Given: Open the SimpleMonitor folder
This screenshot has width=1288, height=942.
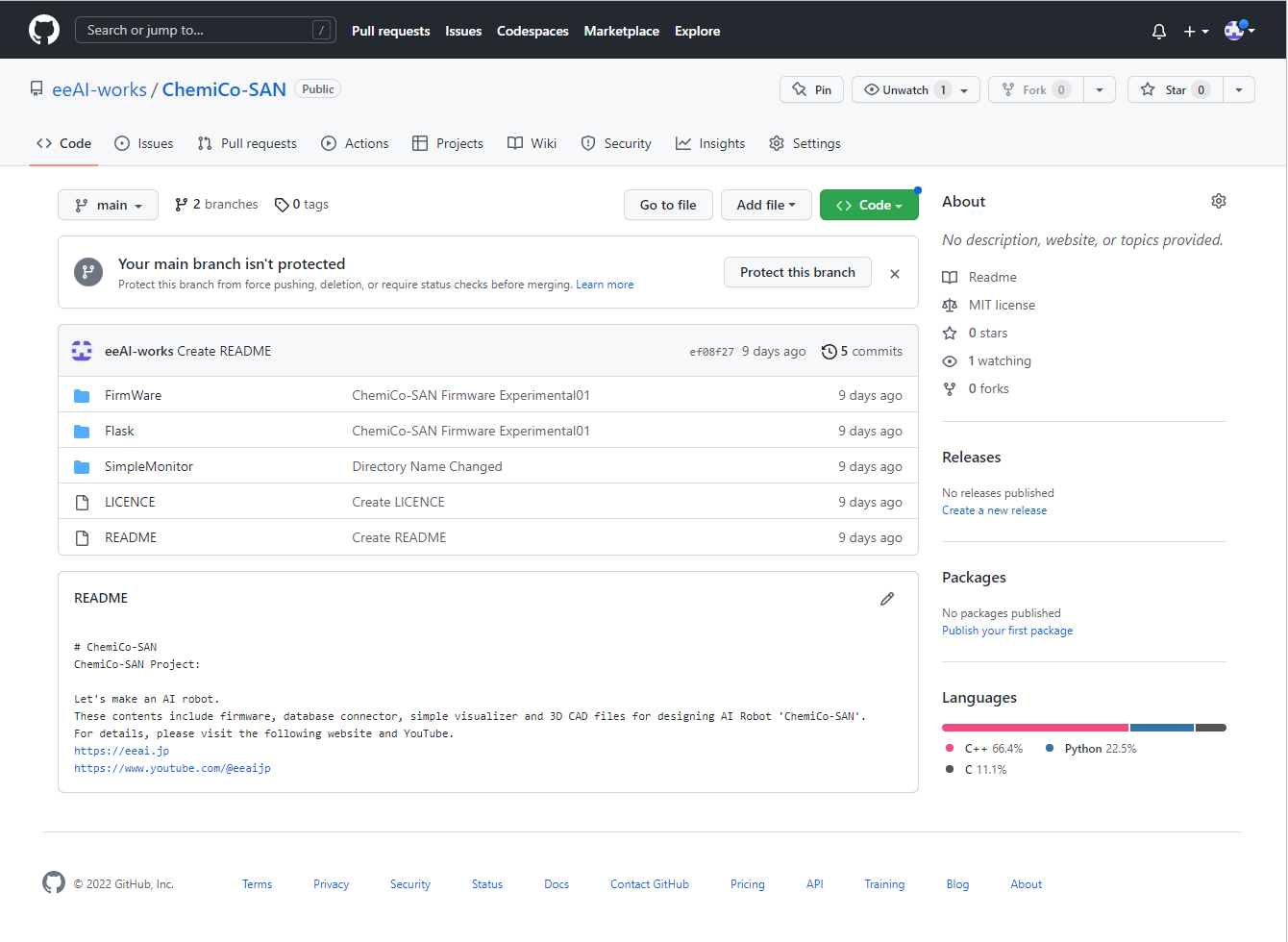Looking at the screenshot, I should click(x=149, y=466).
